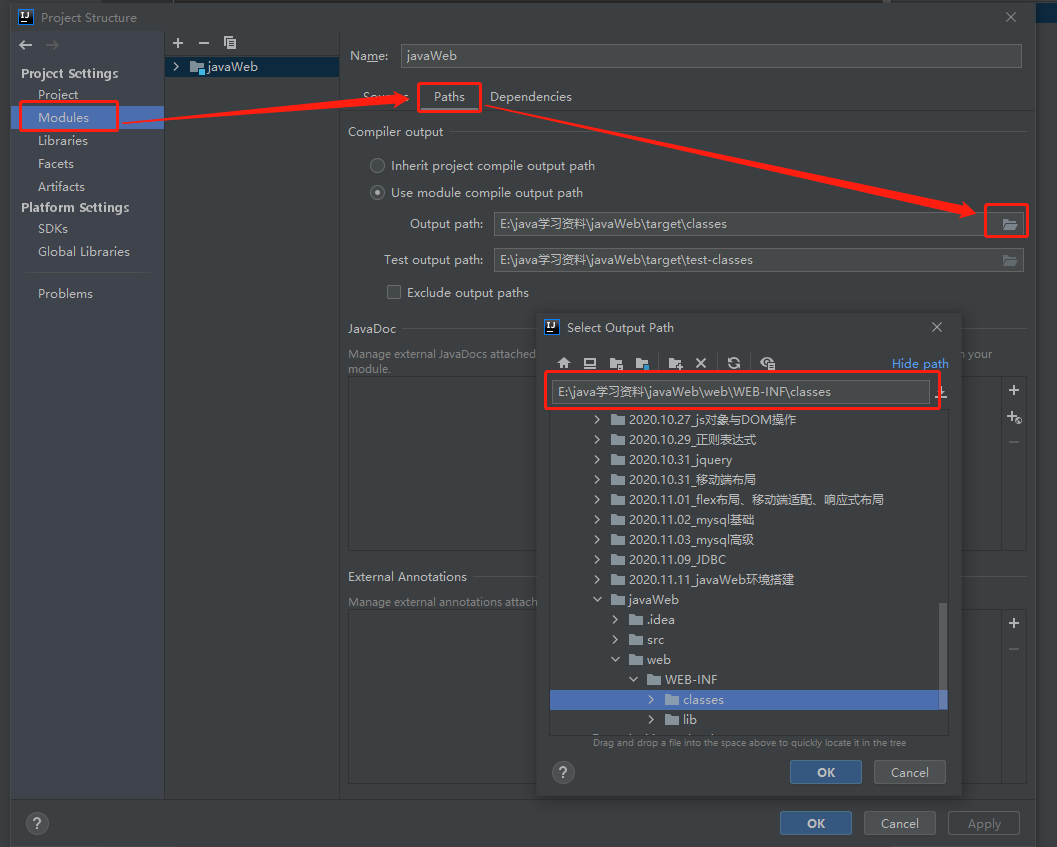Click OK in the Select Output Path dialog
Screen dimensions: 1057x847
[825, 771]
